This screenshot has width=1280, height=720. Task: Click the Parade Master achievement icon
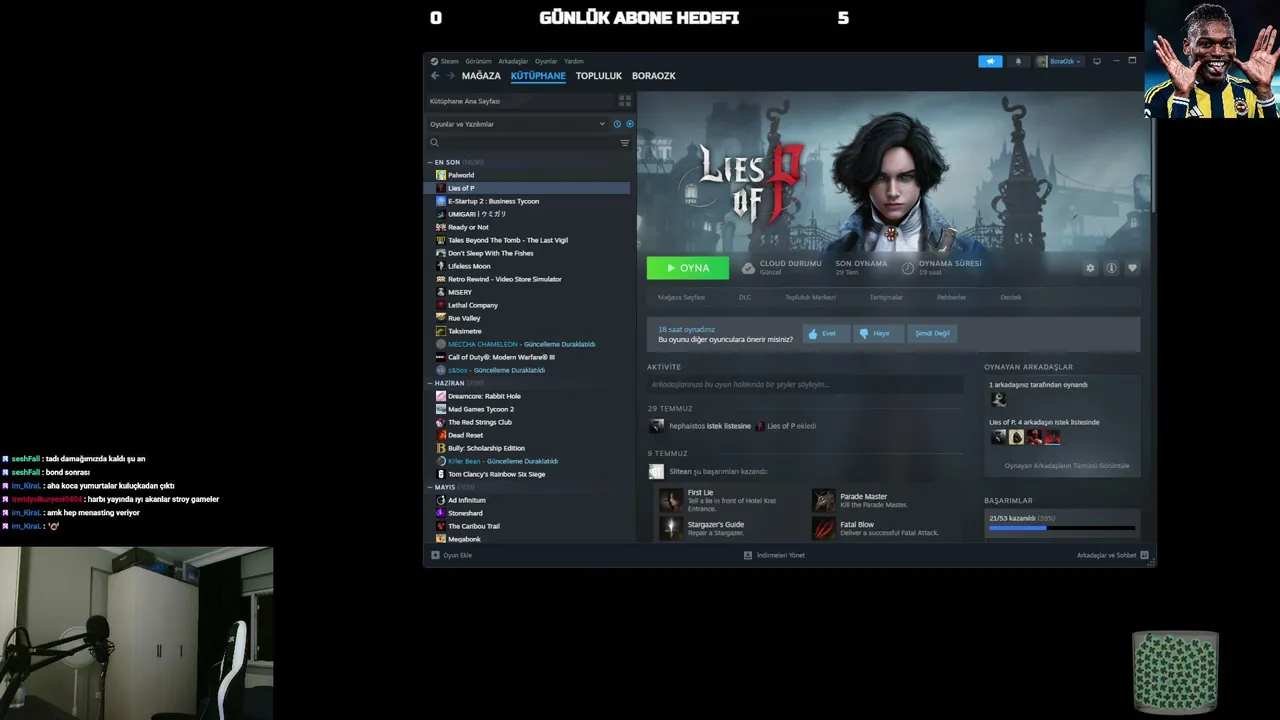coord(823,500)
